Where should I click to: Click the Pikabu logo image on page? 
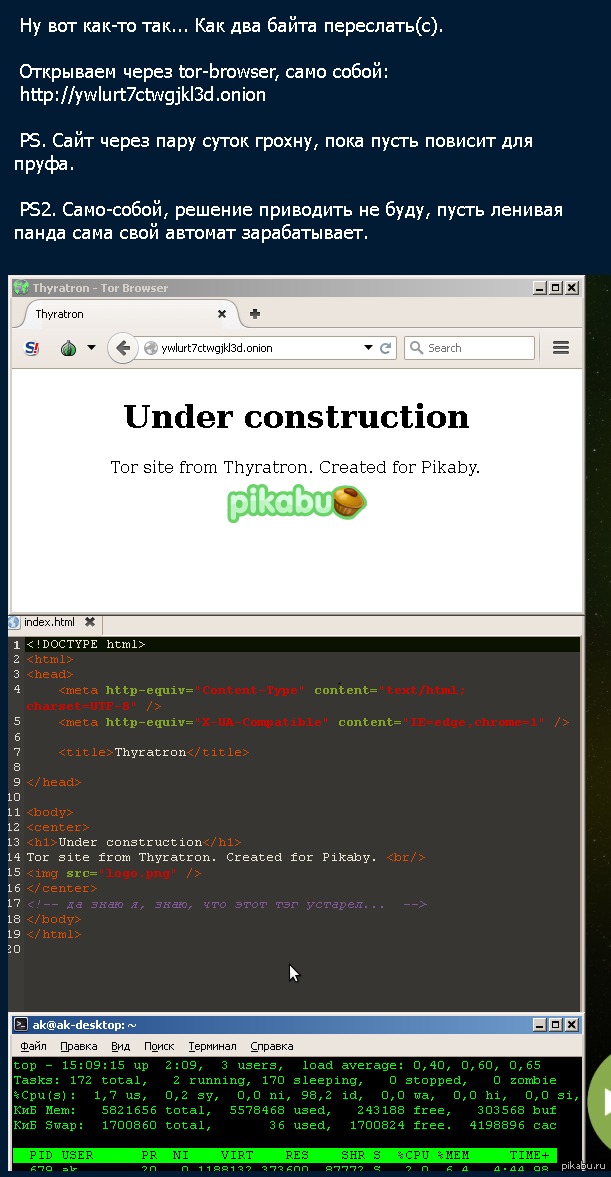pyautogui.click(x=296, y=502)
